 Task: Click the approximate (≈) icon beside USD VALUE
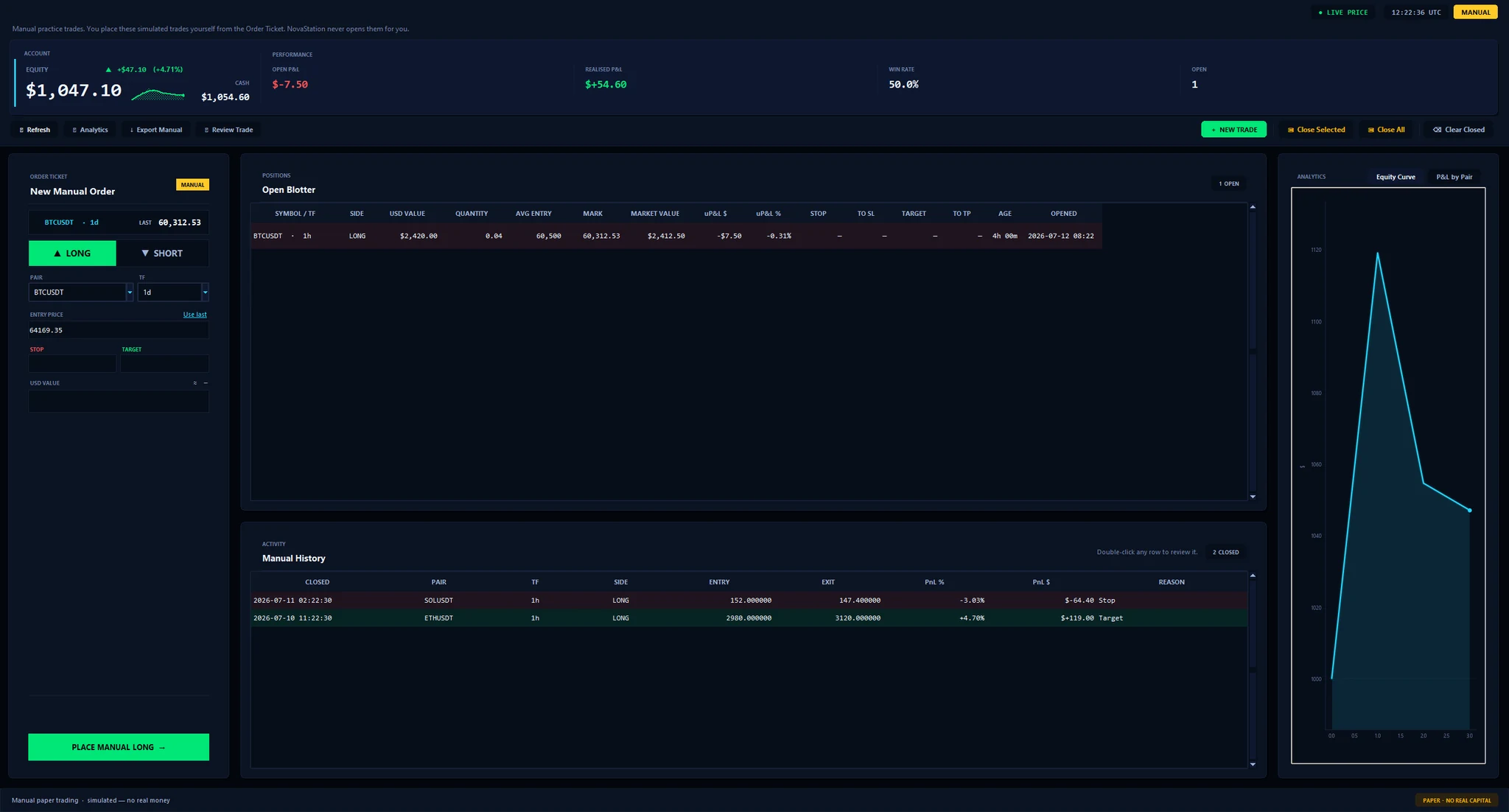point(195,383)
